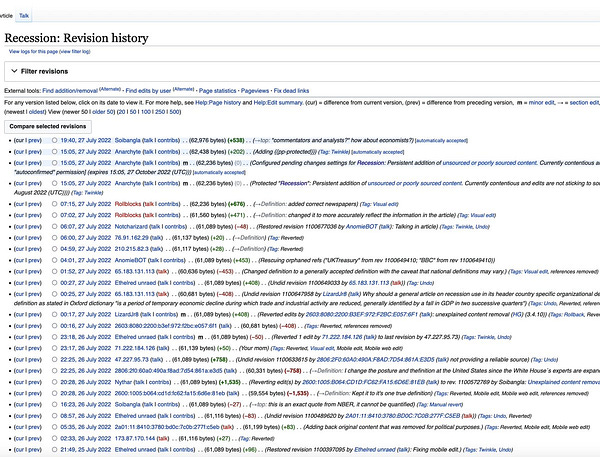Open Nythar user page
Viewport: 600px width, 457px height.
(x=123, y=382)
